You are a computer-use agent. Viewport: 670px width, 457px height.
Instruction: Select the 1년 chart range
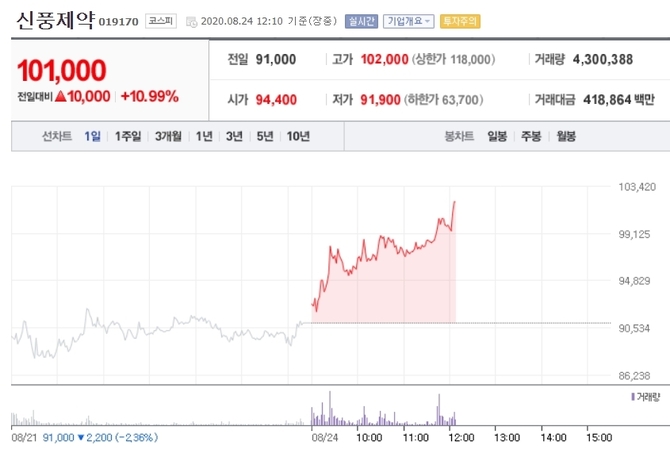(204, 135)
